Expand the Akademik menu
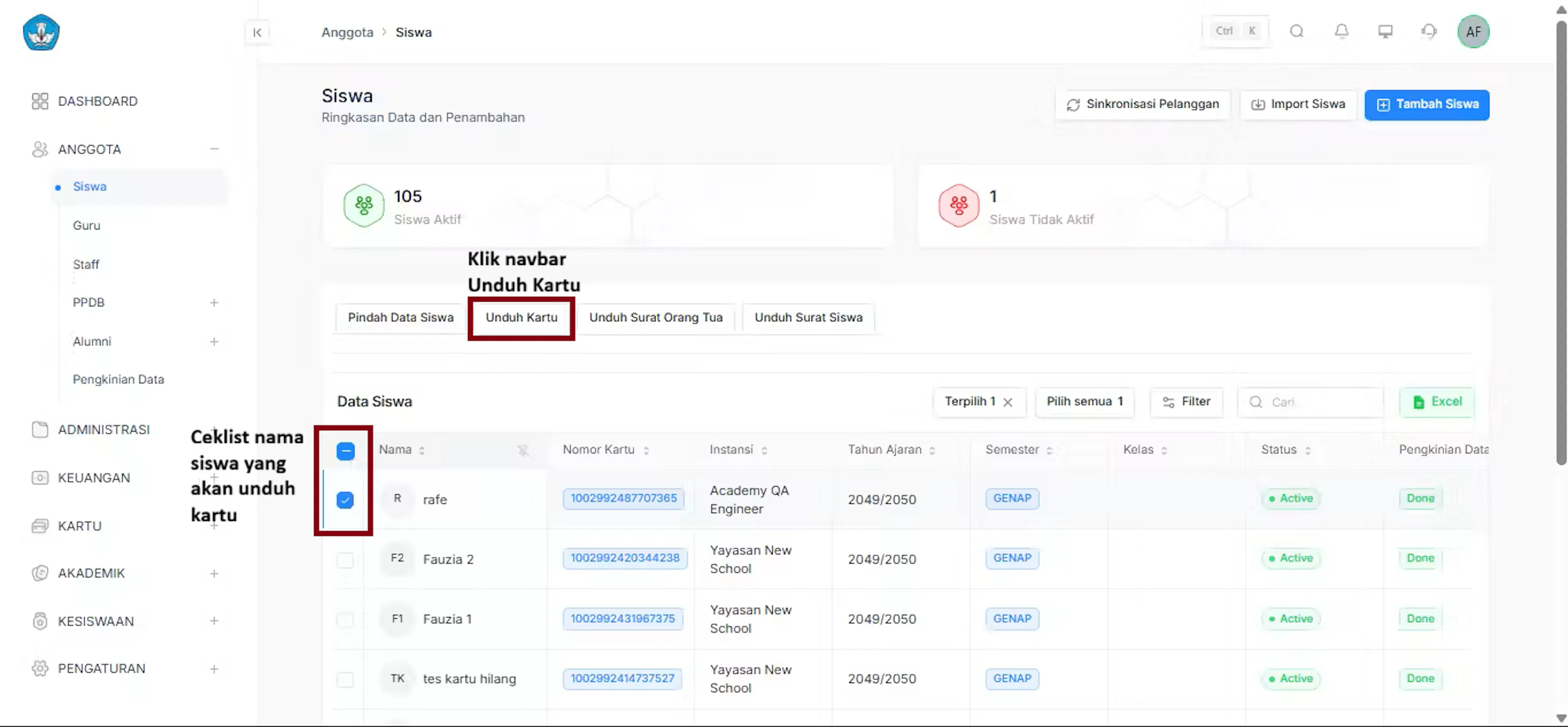 [214, 574]
